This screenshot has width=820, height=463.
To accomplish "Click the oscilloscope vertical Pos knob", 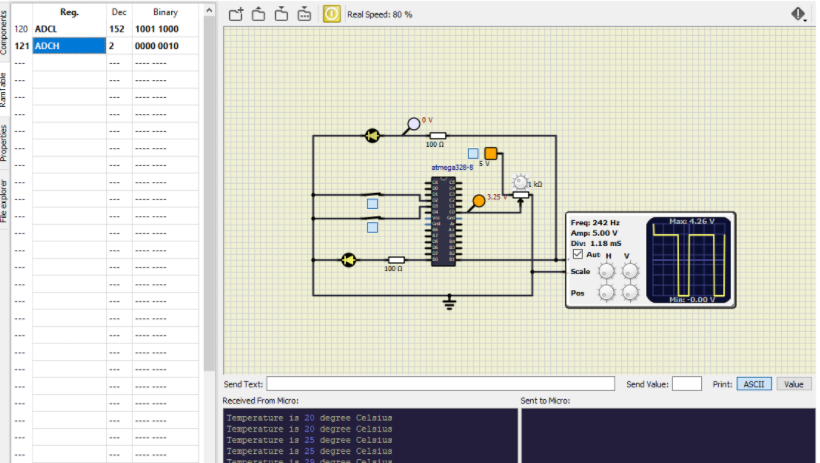I will (x=630, y=293).
